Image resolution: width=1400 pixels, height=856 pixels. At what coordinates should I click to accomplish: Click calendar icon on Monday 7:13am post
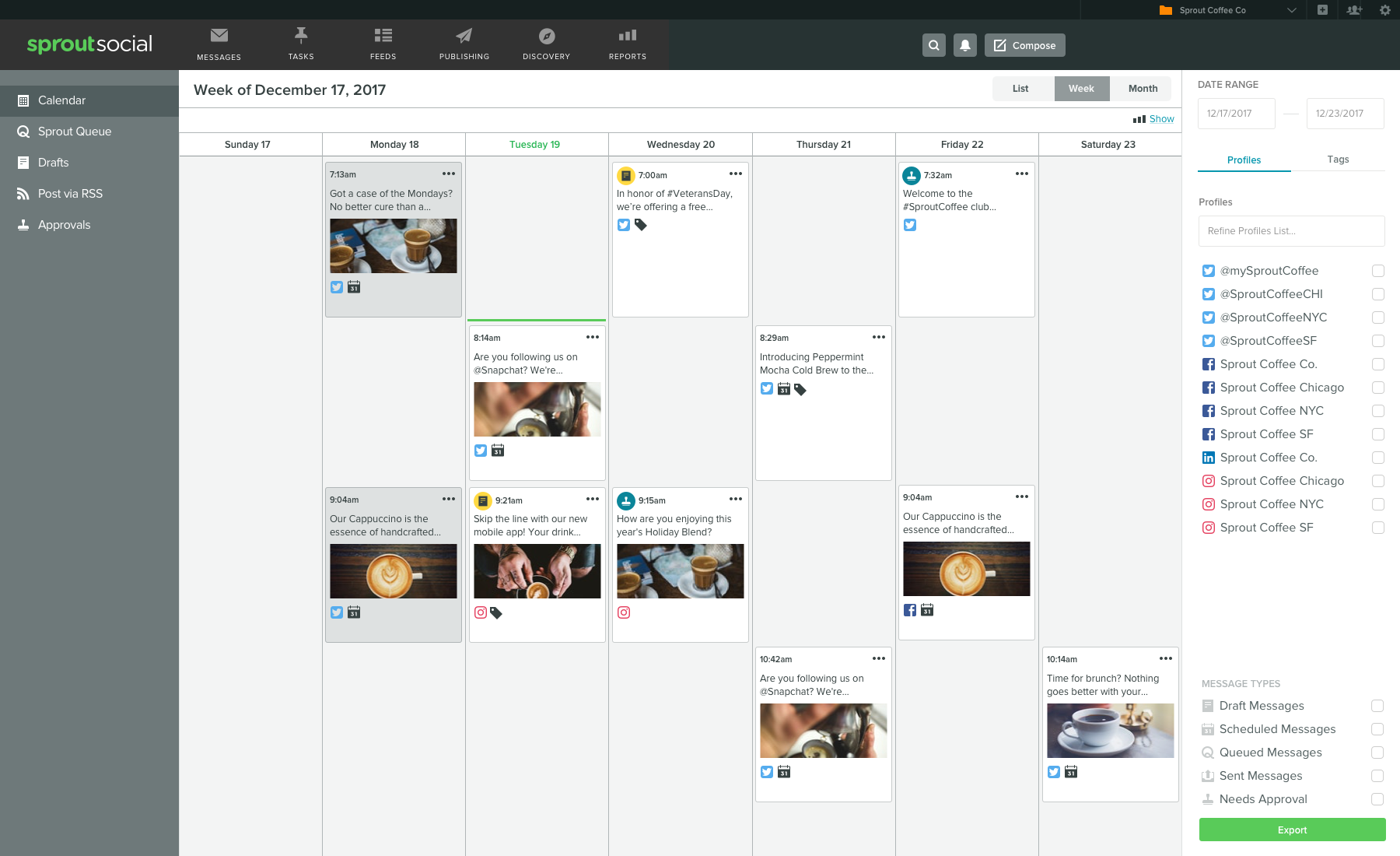354,287
